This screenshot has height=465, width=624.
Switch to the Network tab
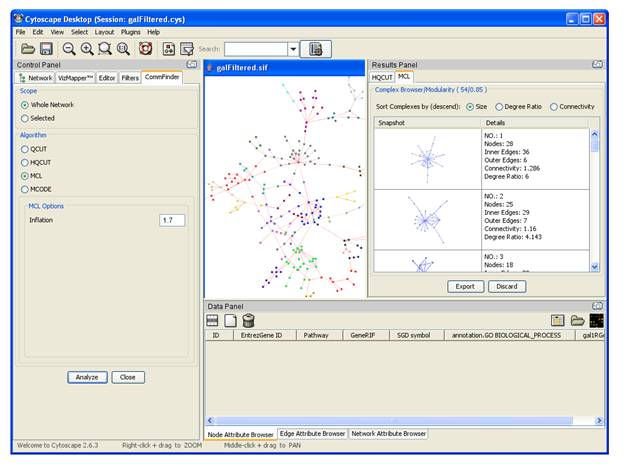pos(36,78)
